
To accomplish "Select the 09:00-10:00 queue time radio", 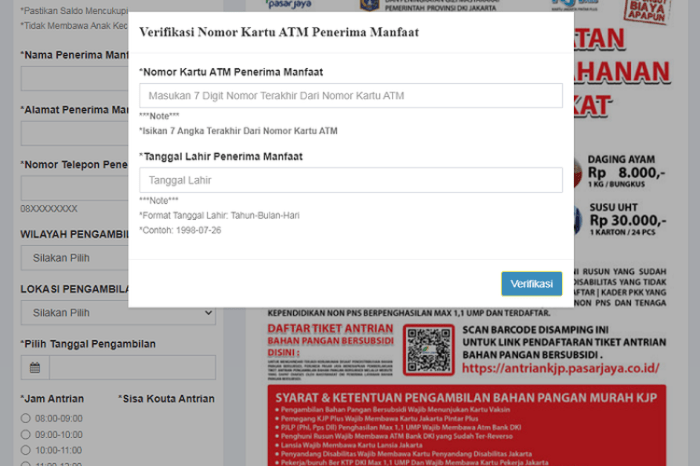I will click(x=25, y=435).
